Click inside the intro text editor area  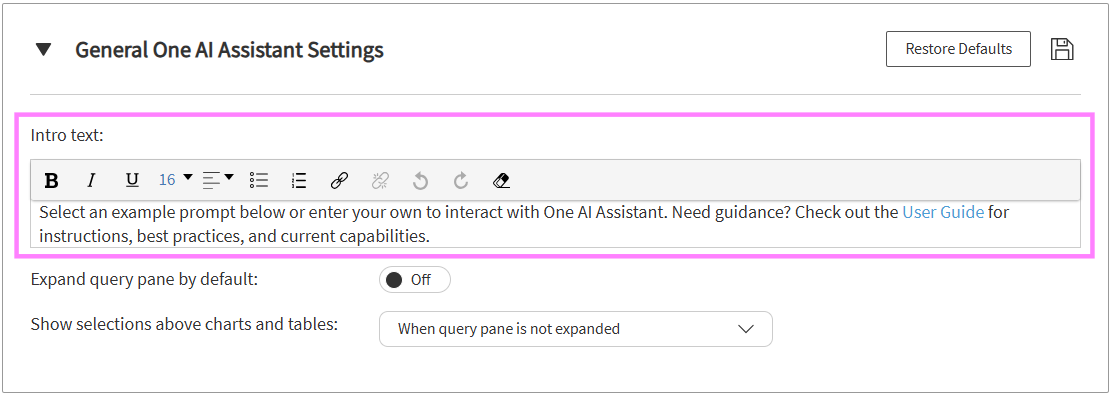(x=556, y=224)
